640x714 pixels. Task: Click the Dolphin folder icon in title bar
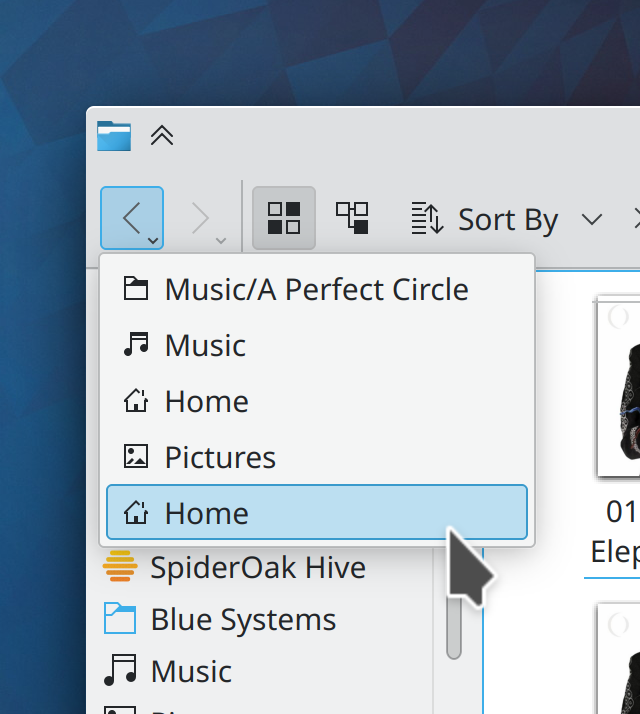click(x=114, y=135)
